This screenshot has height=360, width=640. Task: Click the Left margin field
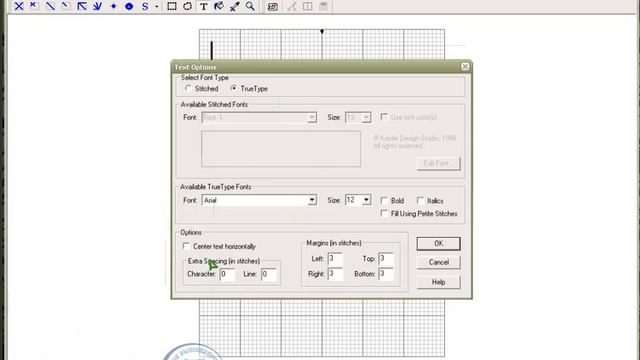(x=335, y=259)
